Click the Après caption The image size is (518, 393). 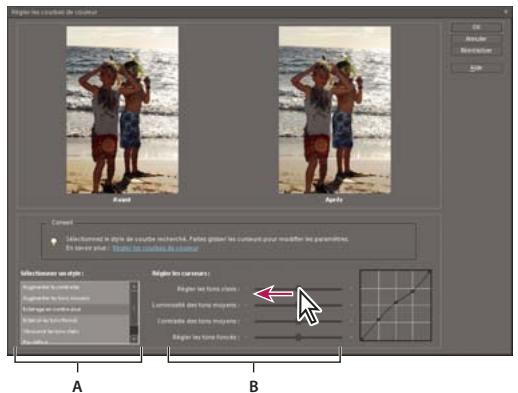point(334,200)
